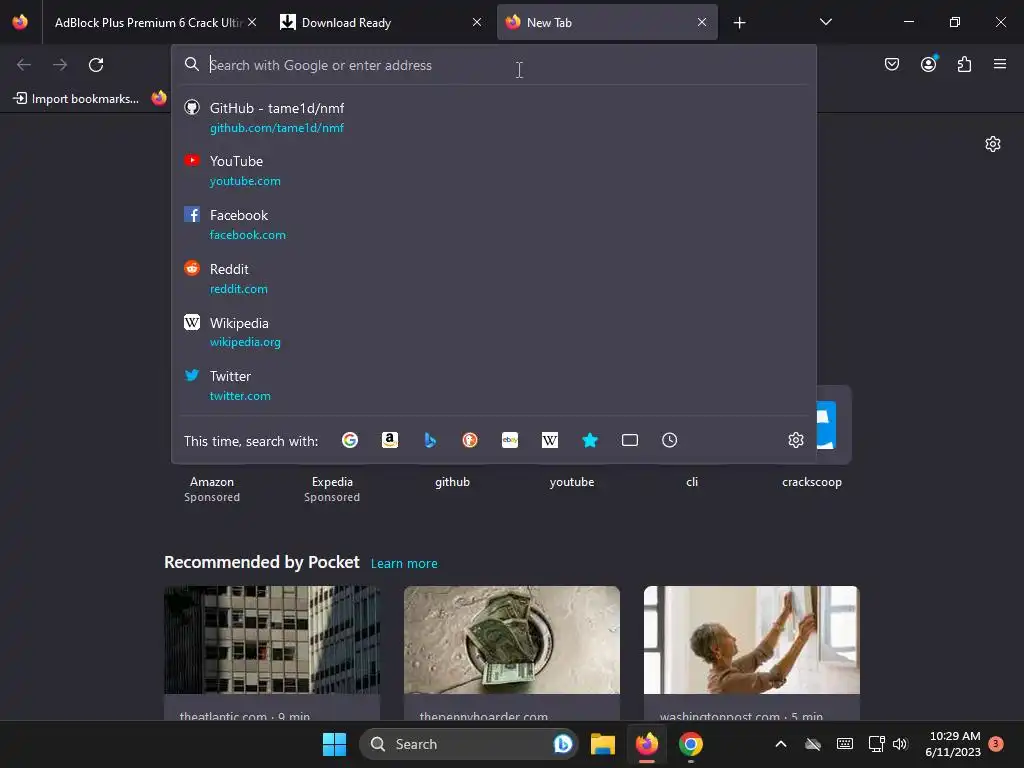Open search settings gear in dropdown
The image size is (1024, 768).
tap(795, 440)
